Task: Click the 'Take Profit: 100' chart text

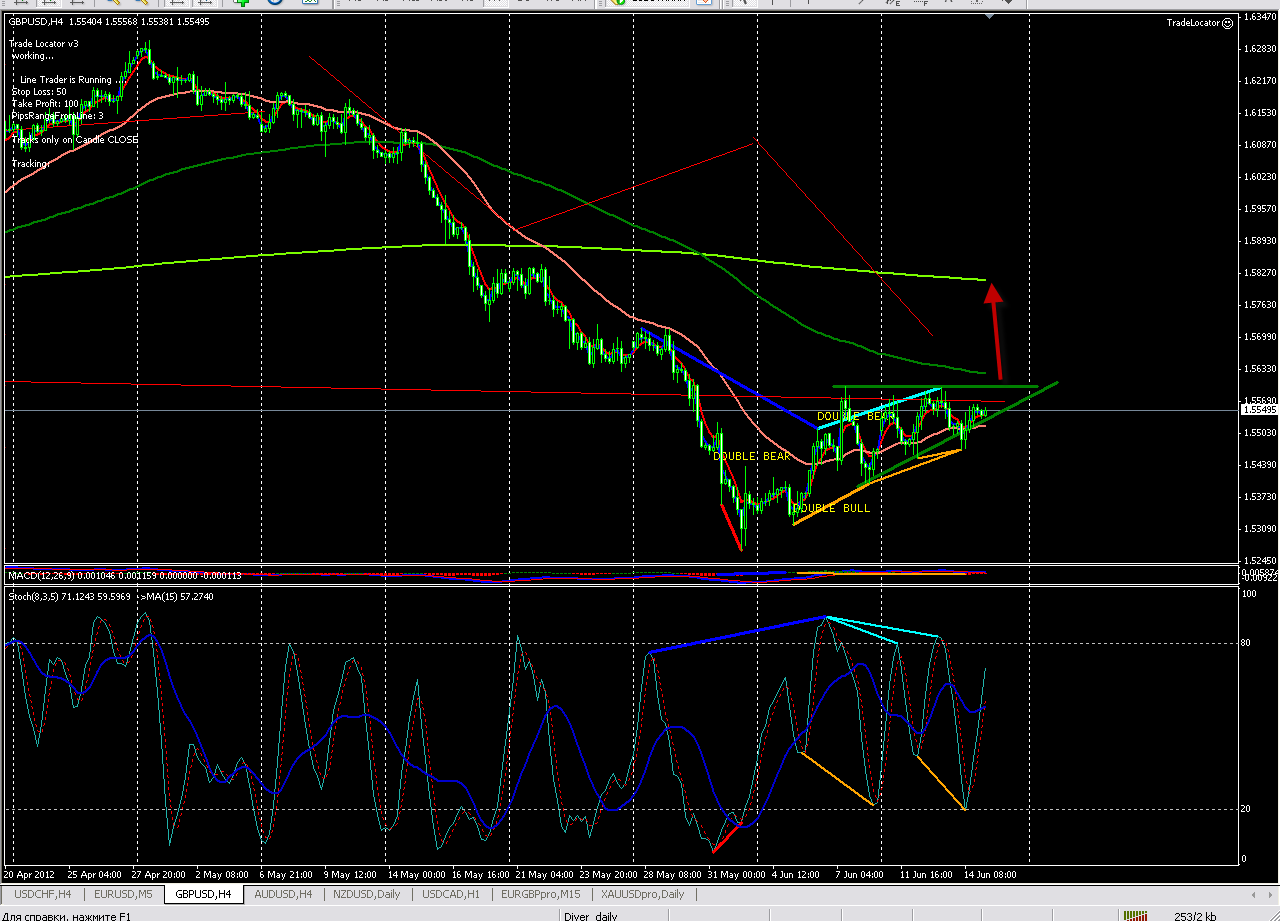Action: 45,103
